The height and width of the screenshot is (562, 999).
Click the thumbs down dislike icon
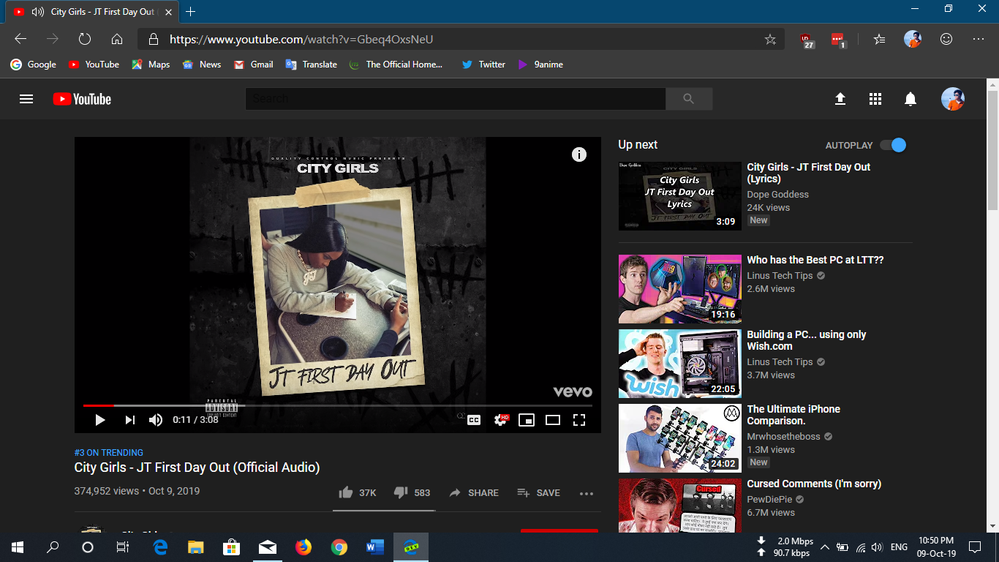[x=401, y=493]
